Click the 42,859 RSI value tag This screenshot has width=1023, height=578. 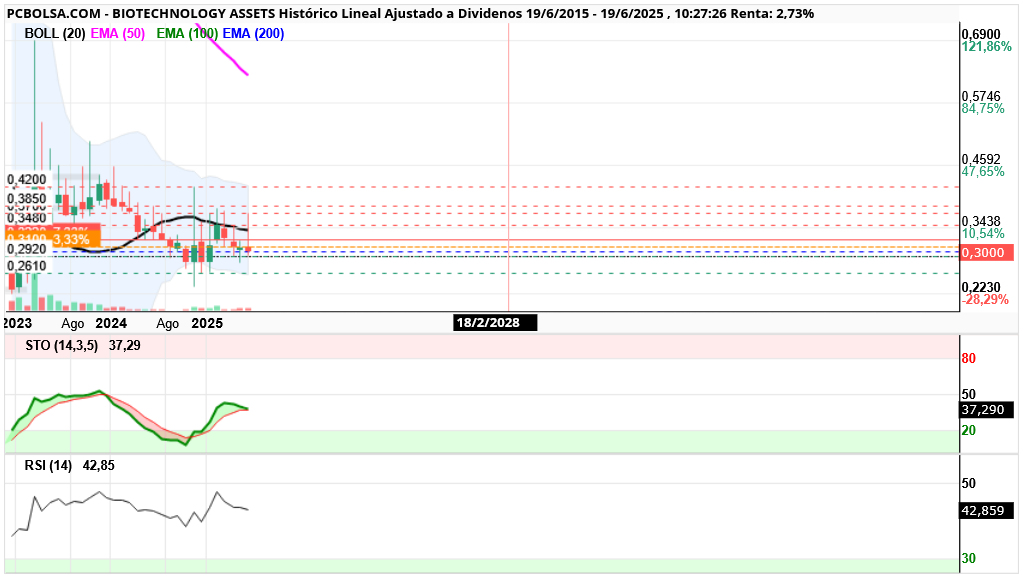987,511
